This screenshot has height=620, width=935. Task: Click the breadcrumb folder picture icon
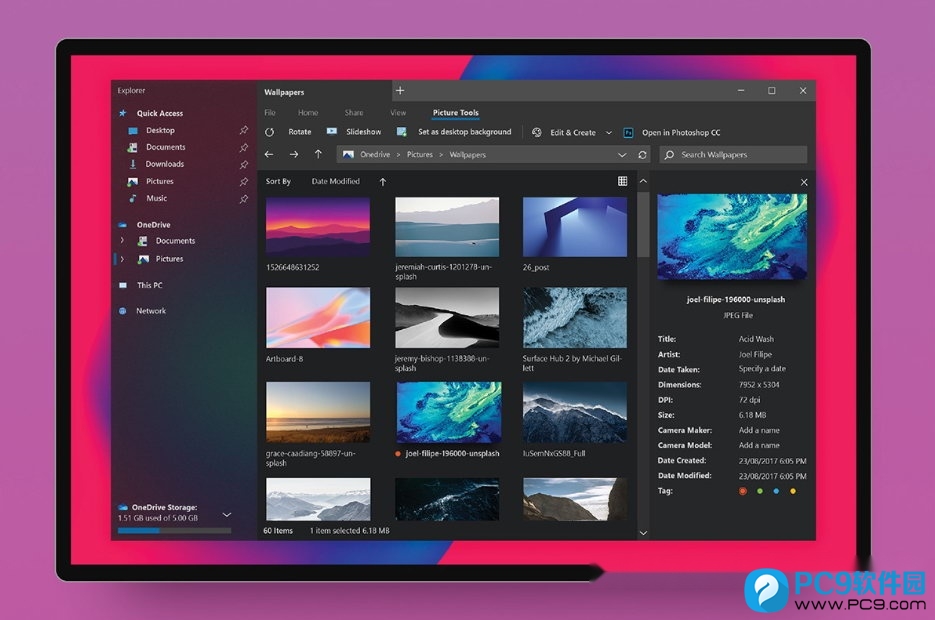click(348, 154)
